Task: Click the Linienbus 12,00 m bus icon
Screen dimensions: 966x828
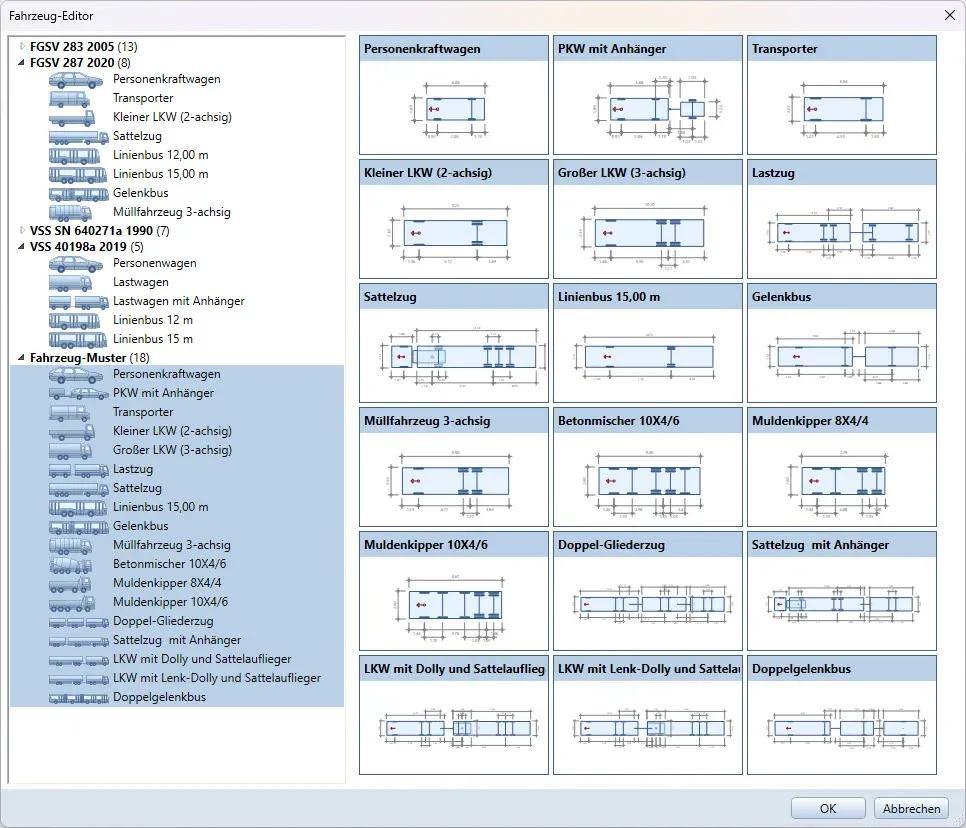Action: (x=78, y=155)
